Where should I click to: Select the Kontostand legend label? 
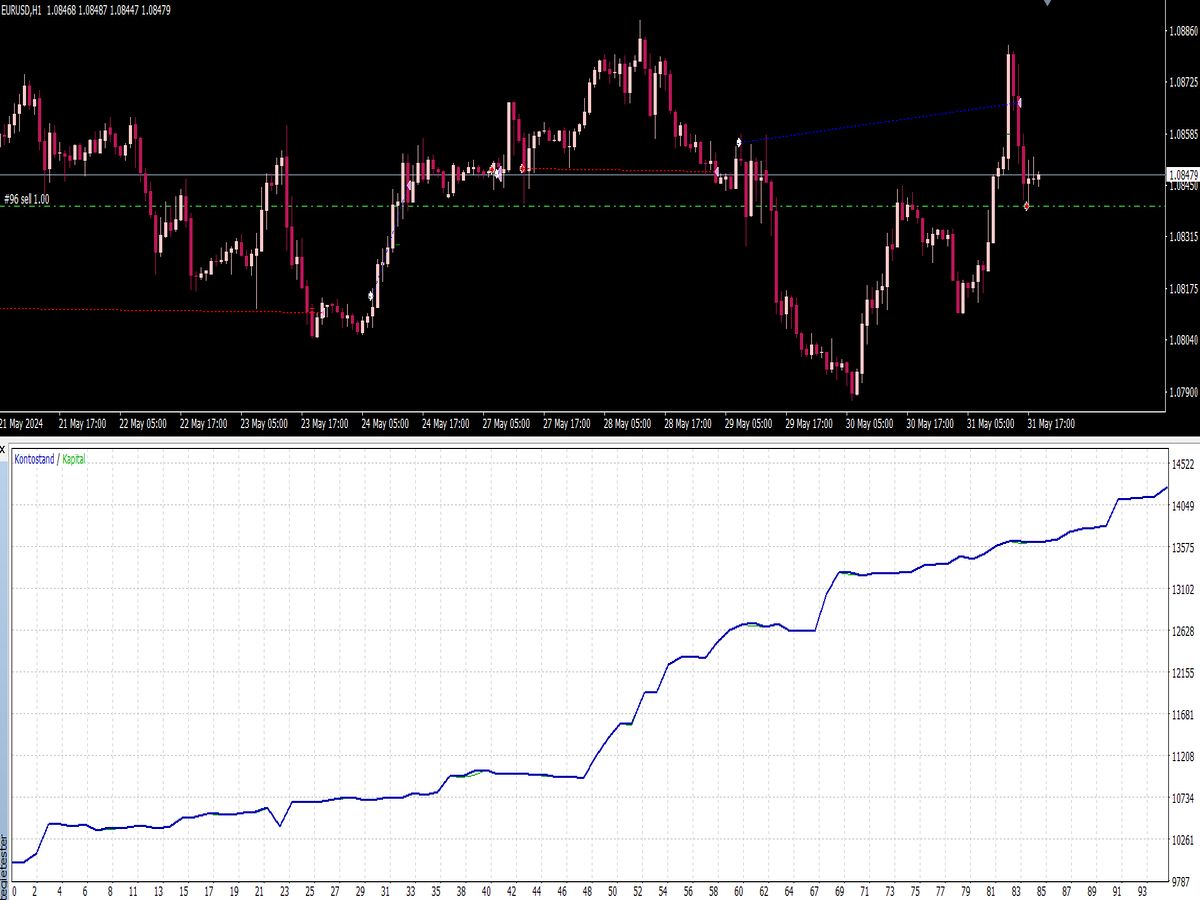33,460
